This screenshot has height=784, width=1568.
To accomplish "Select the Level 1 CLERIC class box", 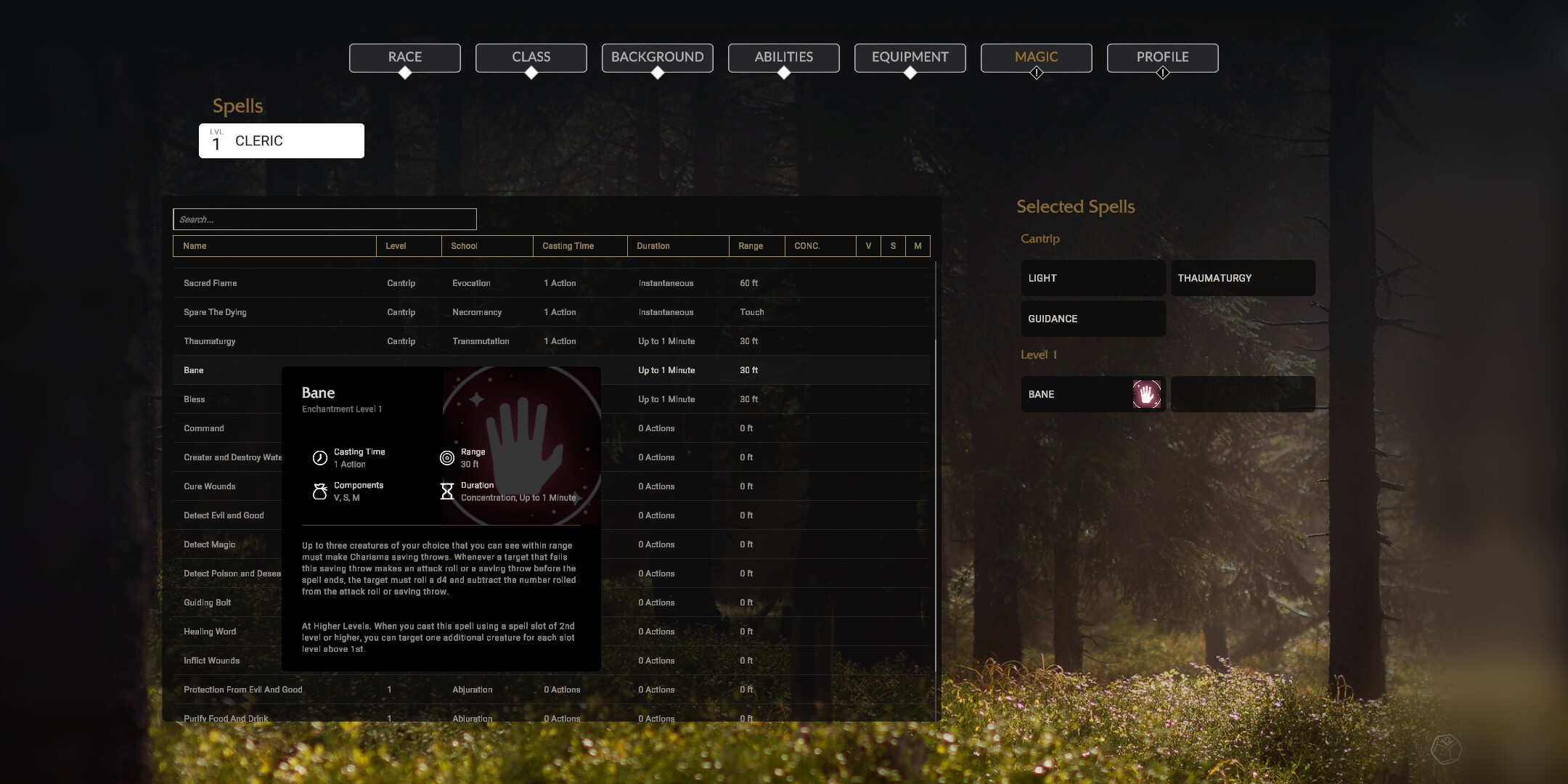I will pos(282,141).
